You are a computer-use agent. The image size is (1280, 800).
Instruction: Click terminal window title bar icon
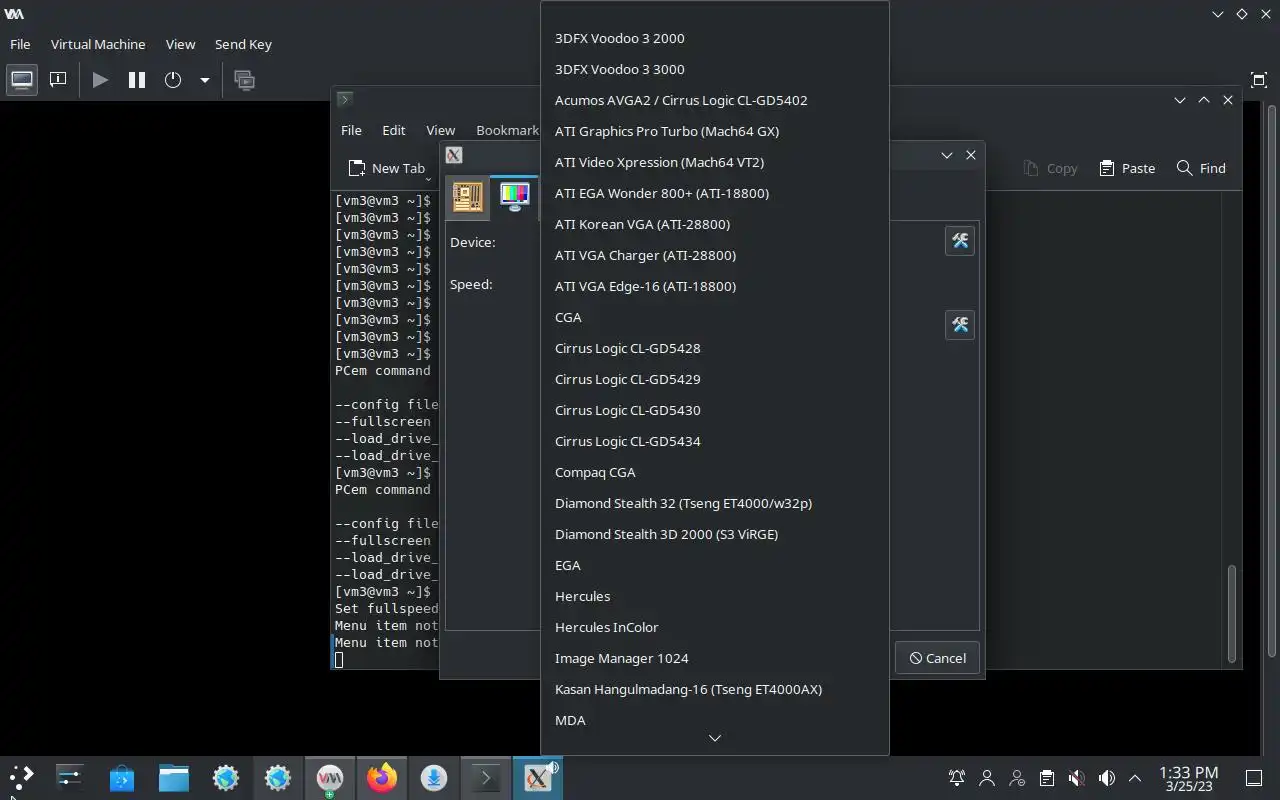point(344,99)
